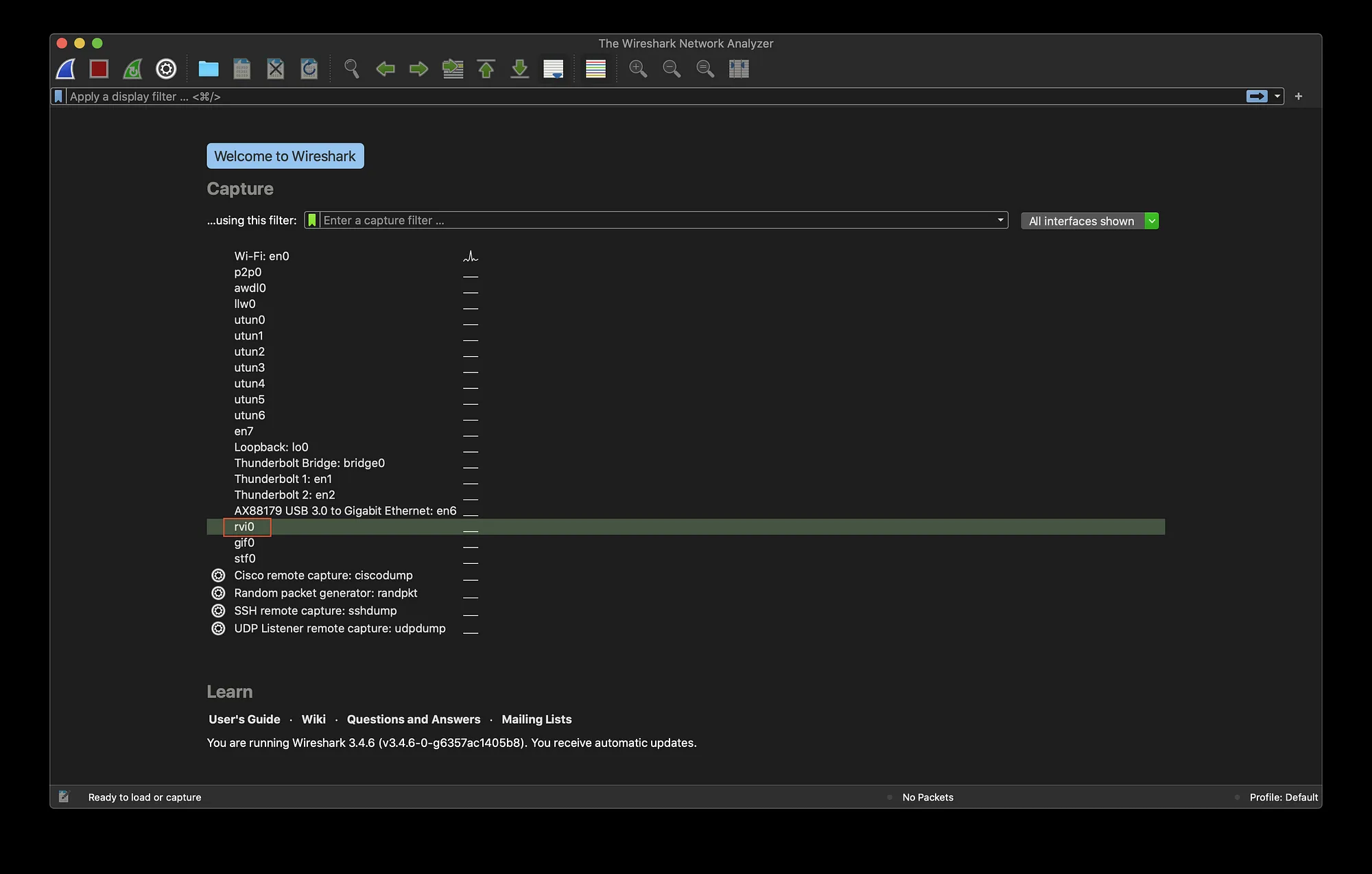This screenshot has height=874, width=1372.
Task: Open the capture filter history dropdown
Action: coord(1000,220)
